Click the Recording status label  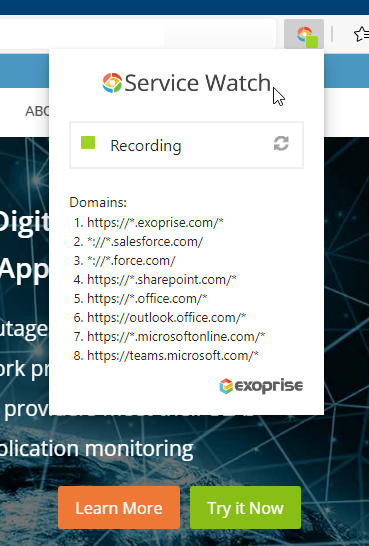pos(146,146)
